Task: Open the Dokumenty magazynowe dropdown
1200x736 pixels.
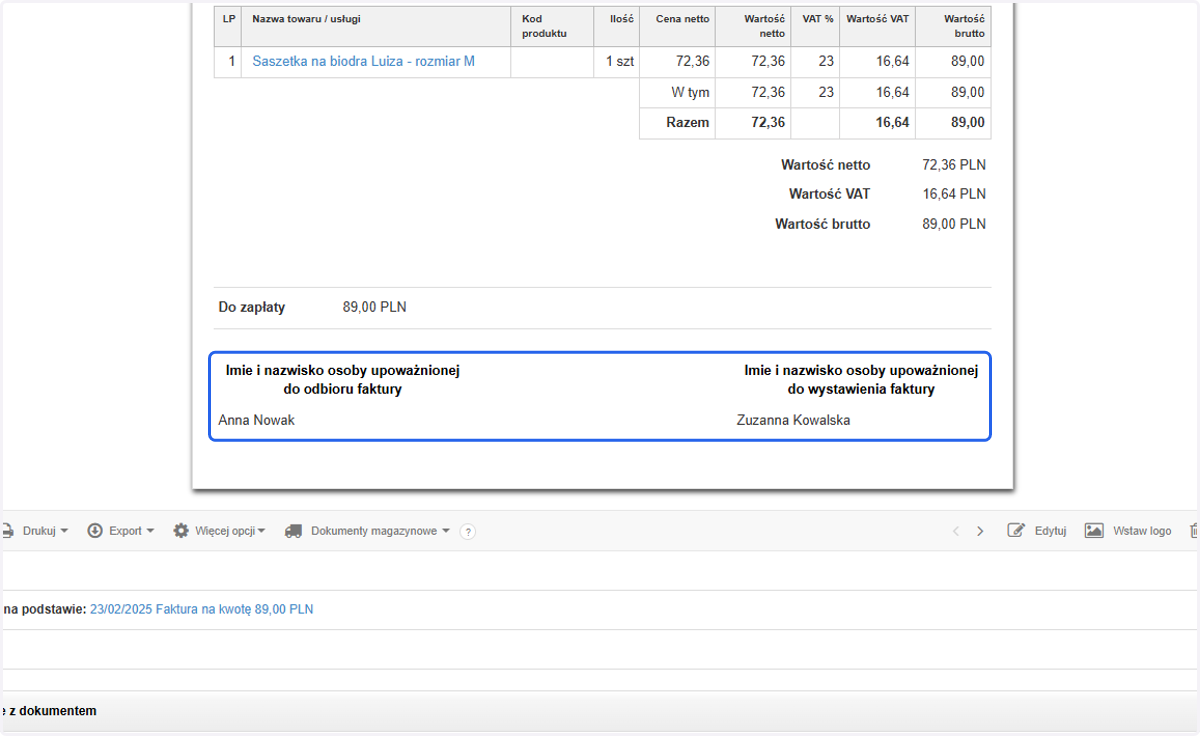Action: (x=368, y=531)
